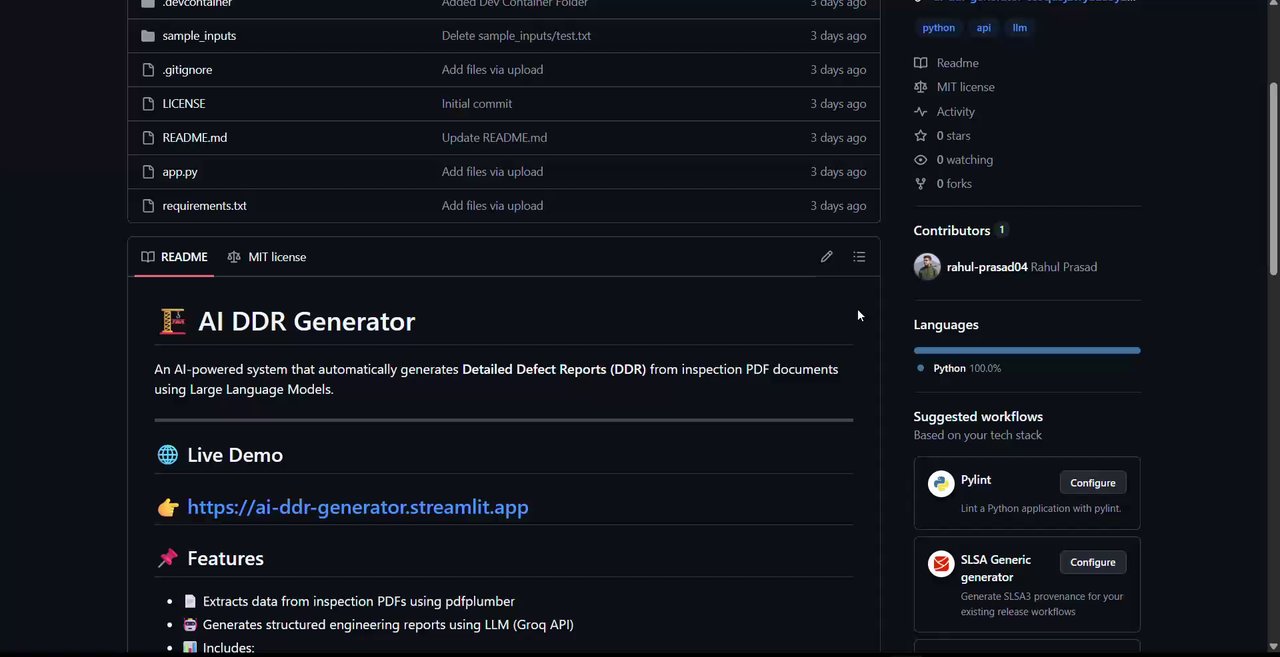The width and height of the screenshot is (1280, 657).
Task: Configure the Pylint workflow
Action: [1093, 483]
